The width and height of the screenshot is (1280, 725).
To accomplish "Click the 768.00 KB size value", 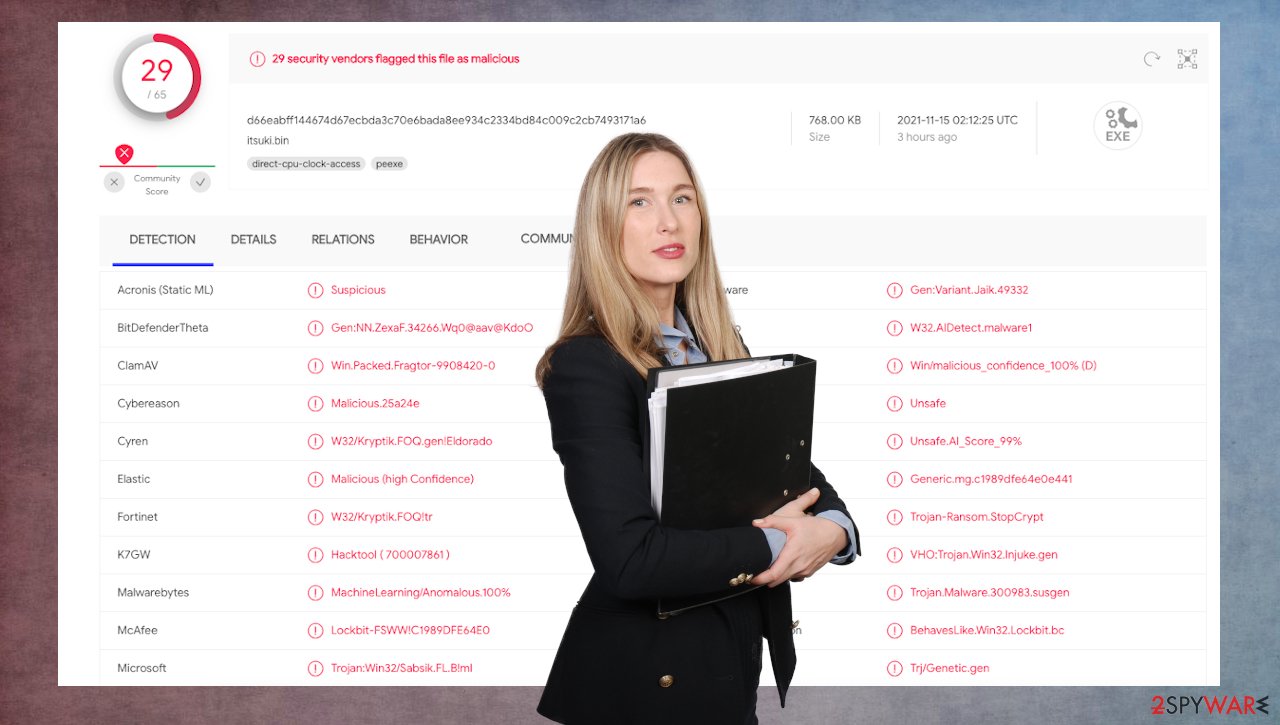I will (835, 120).
